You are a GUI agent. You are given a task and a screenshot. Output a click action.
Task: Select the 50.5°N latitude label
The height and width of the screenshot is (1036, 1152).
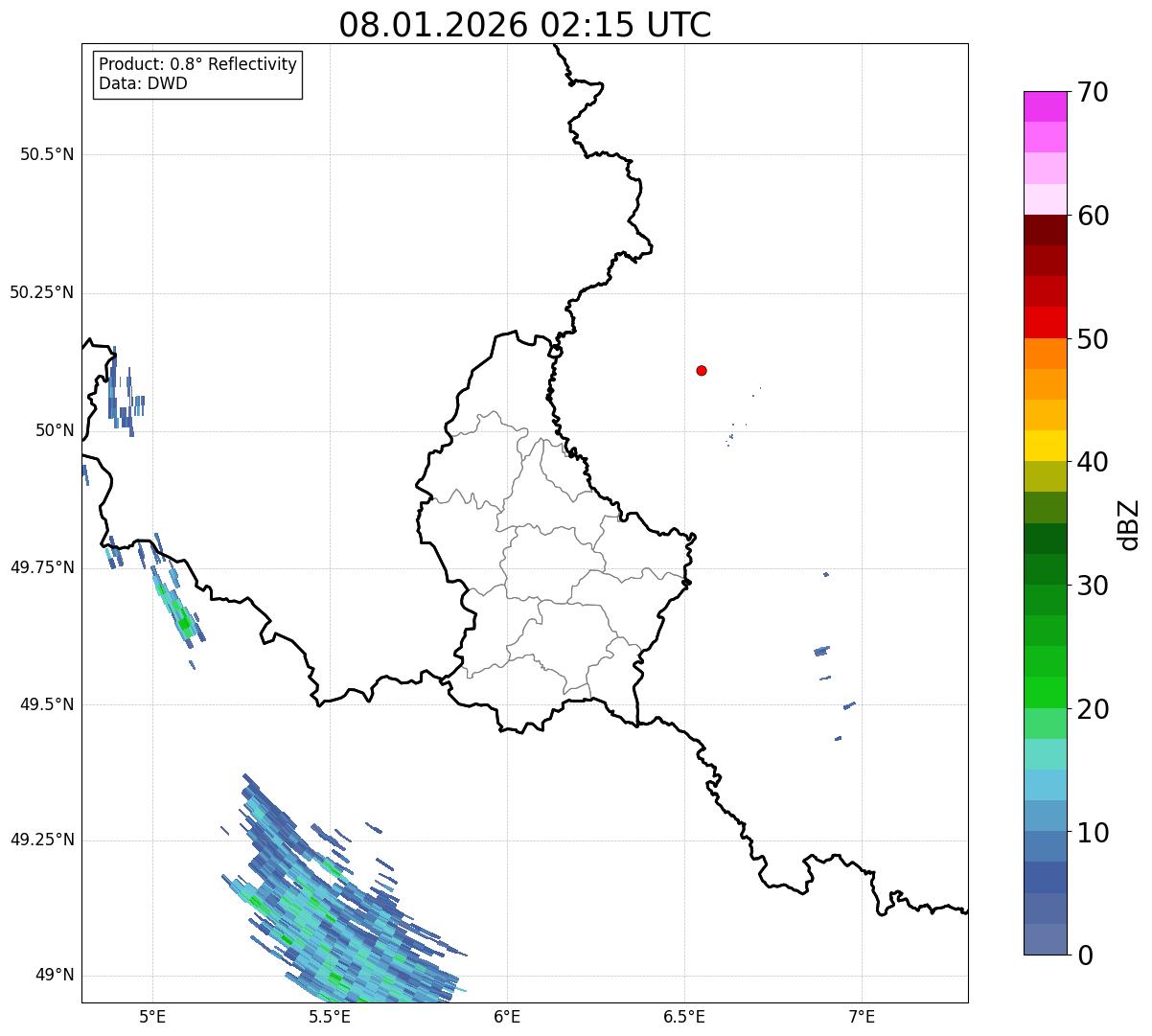click(47, 154)
